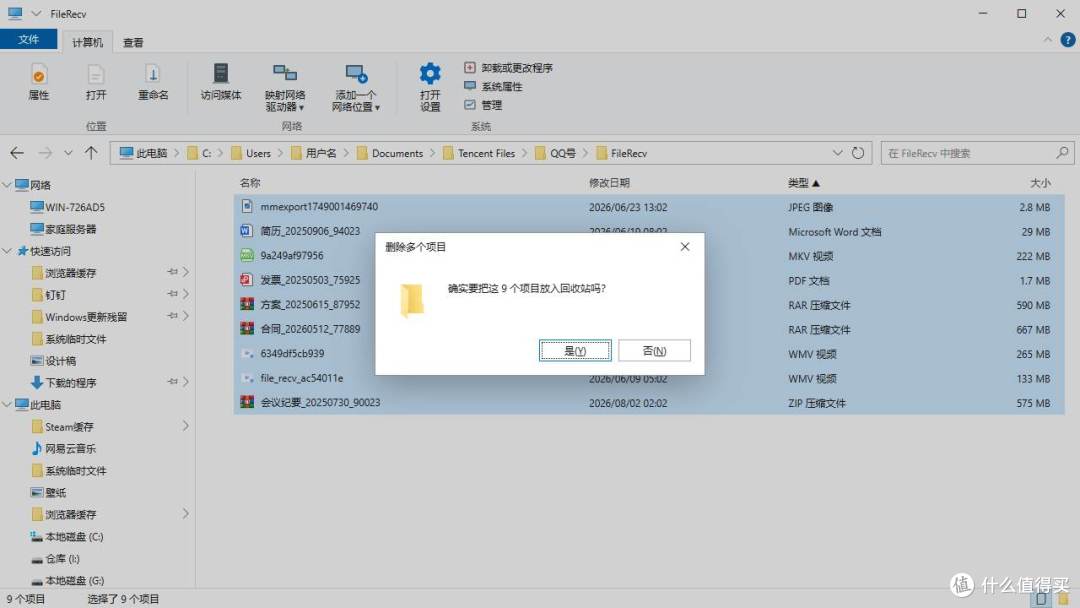1080x608 pixels.
Task: Open 下载的程序 in quick access
Action: (x=63, y=382)
